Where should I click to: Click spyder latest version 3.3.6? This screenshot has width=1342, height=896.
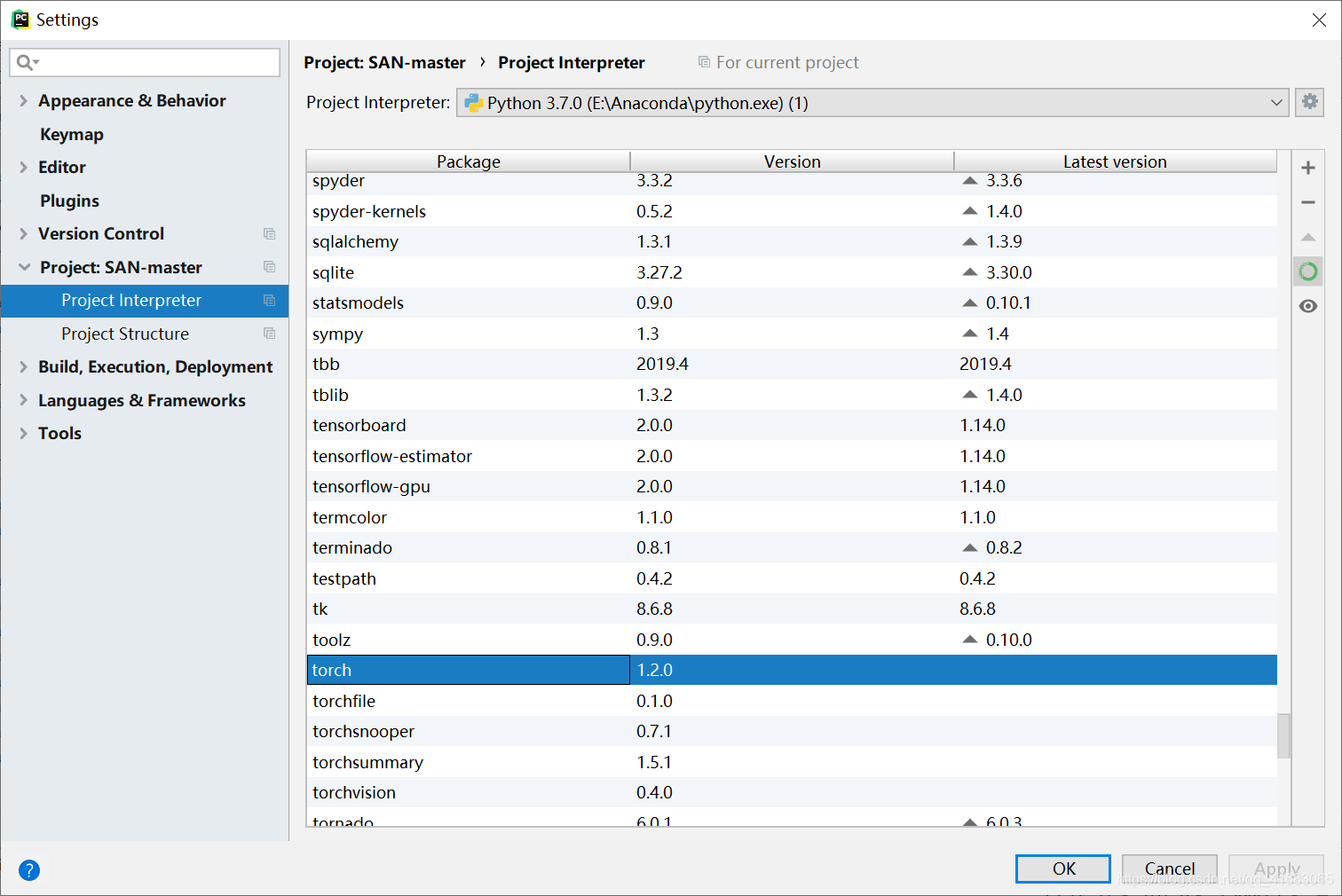tap(1004, 180)
